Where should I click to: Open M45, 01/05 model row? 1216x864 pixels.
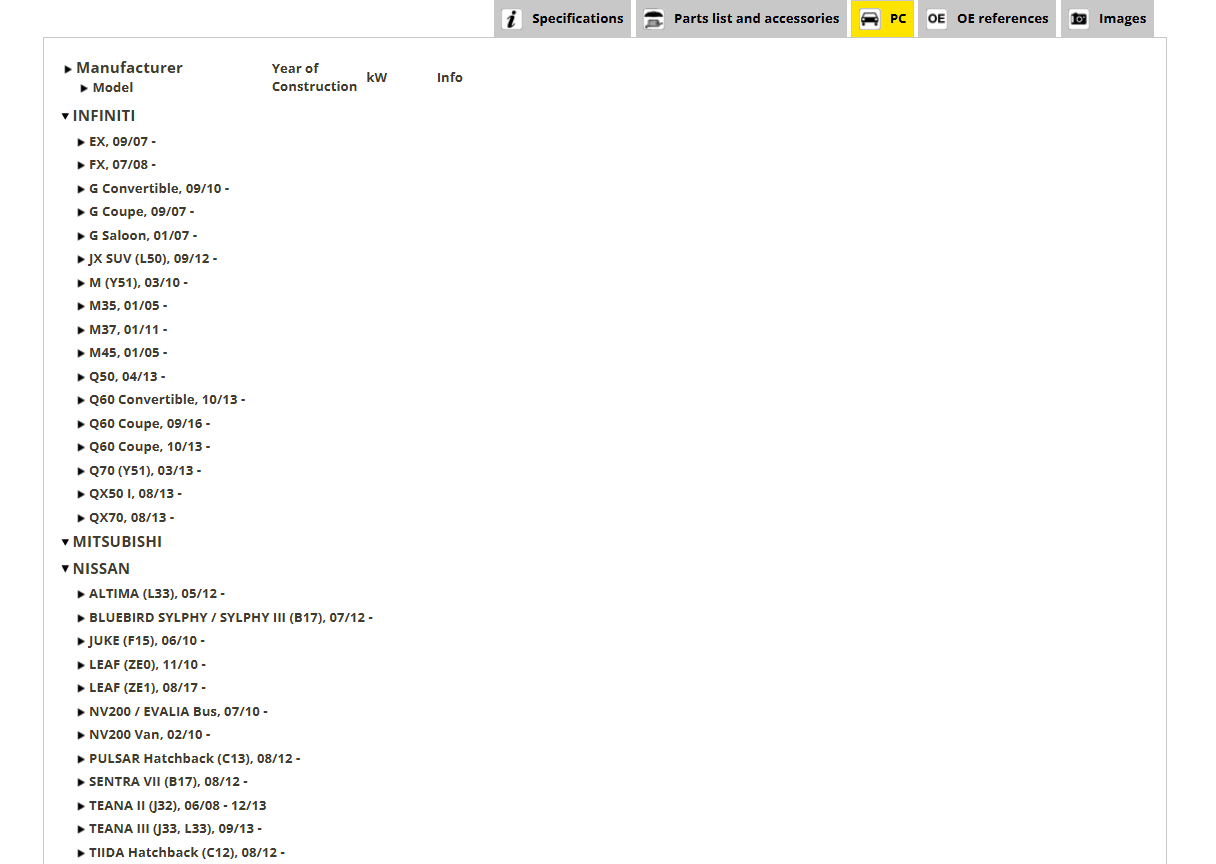128,352
